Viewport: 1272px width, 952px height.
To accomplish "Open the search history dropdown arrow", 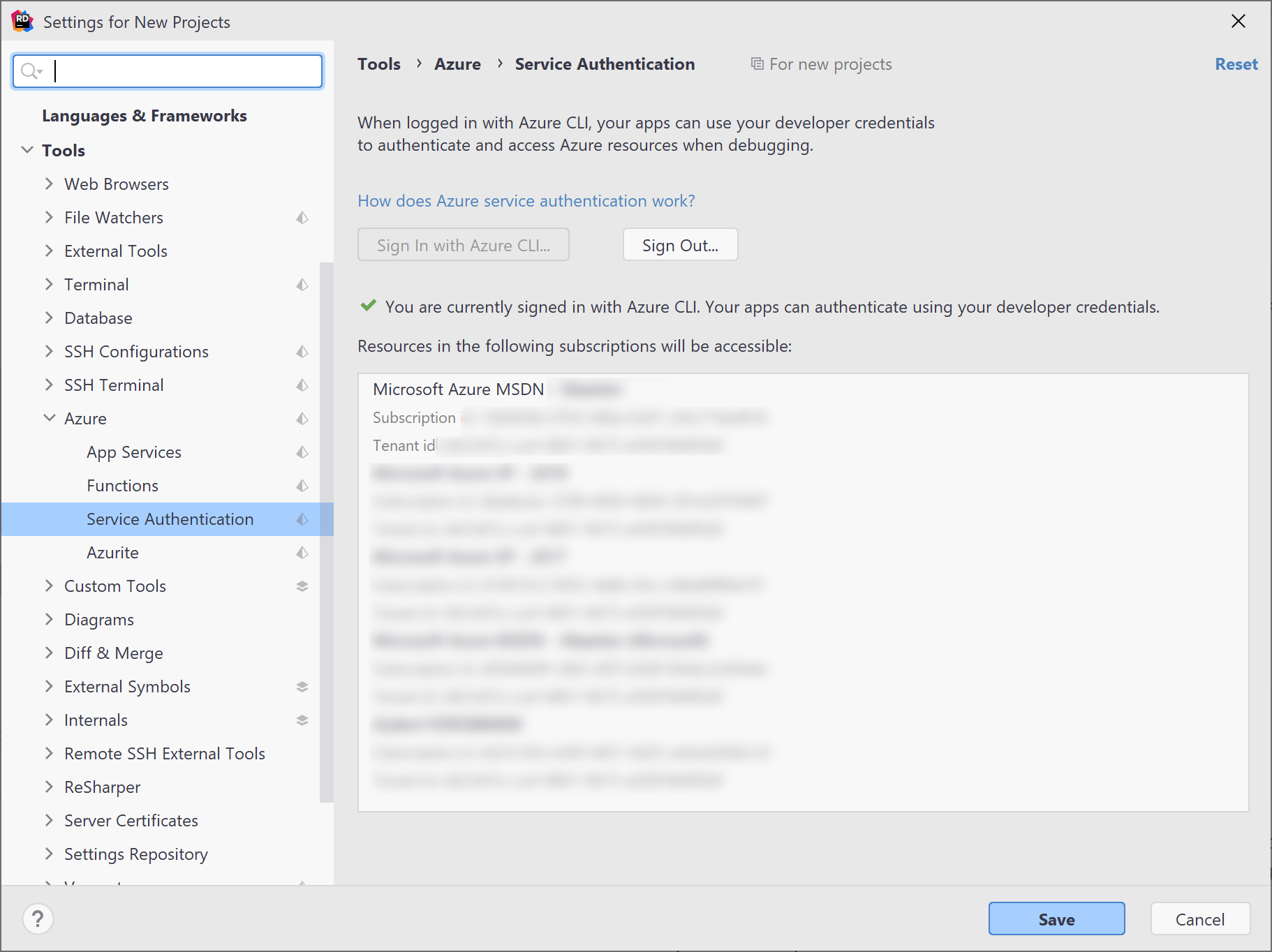I will 40,70.
